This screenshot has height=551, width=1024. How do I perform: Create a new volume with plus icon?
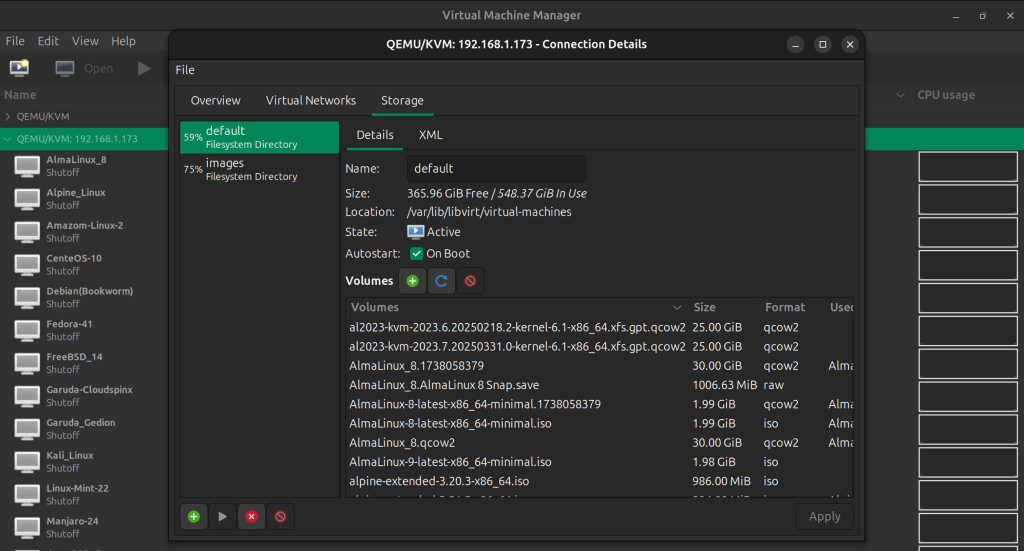[x=412, y=281]
